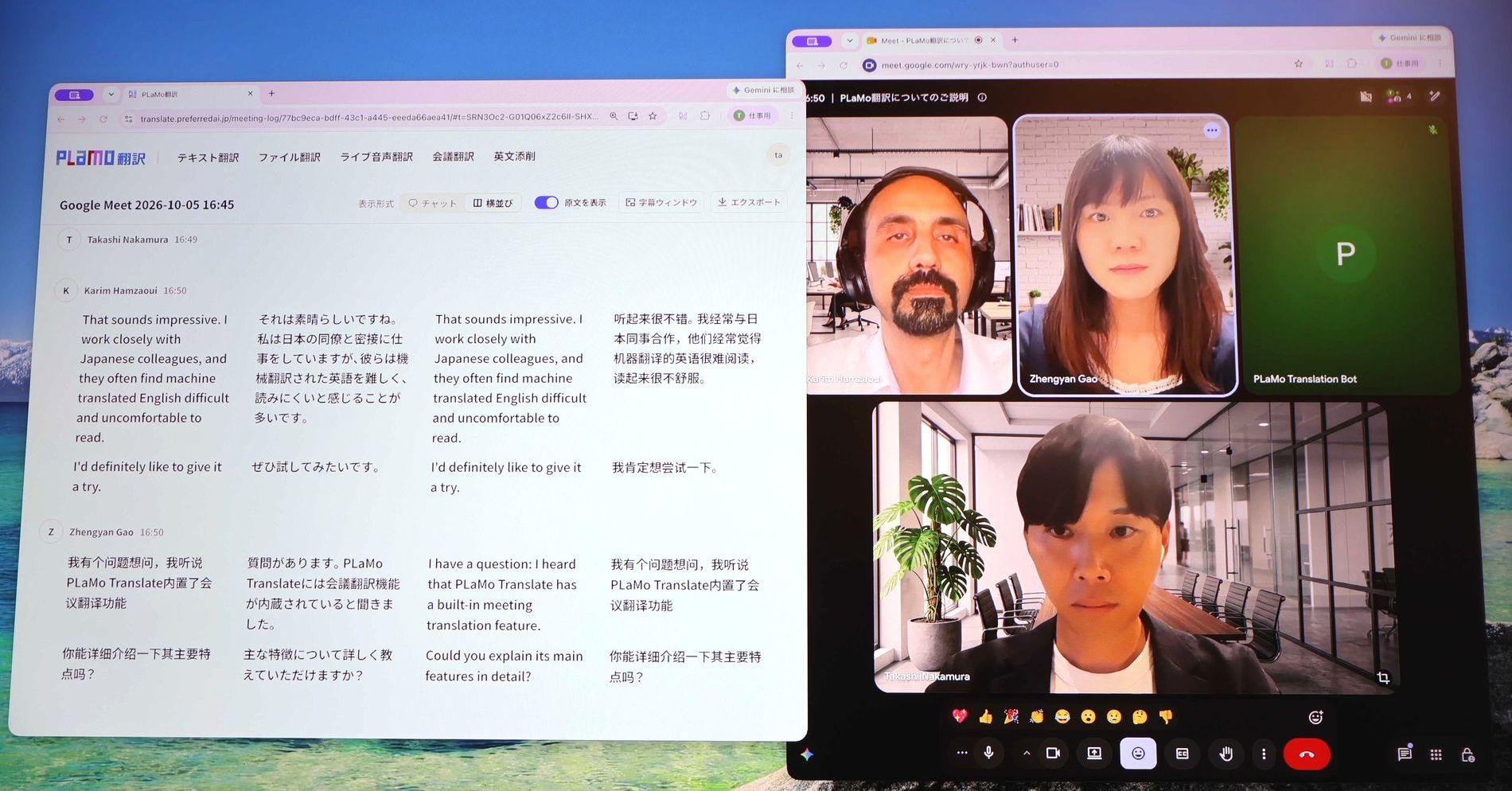Open the add custom emoji reaction picker

[x=1315, y=717]
